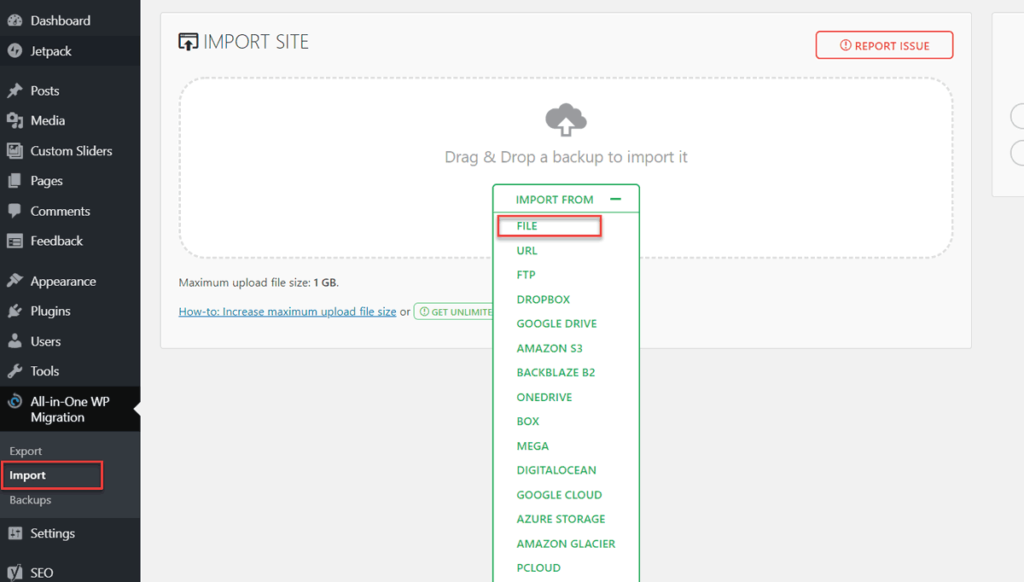Click the Tools wrench icon
Viewport: 1024px width, 582px height.
tap(14, 371)
